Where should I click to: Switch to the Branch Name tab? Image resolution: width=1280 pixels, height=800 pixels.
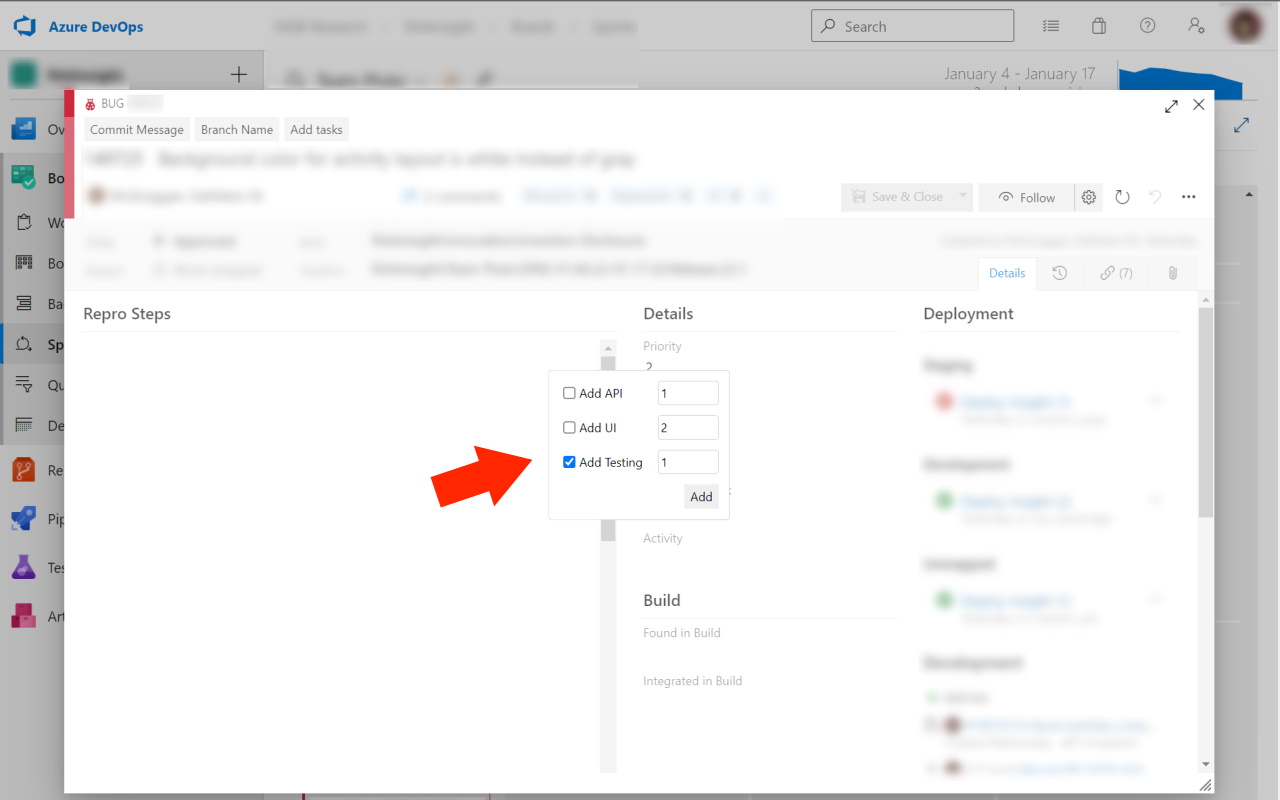click(236, 129)
